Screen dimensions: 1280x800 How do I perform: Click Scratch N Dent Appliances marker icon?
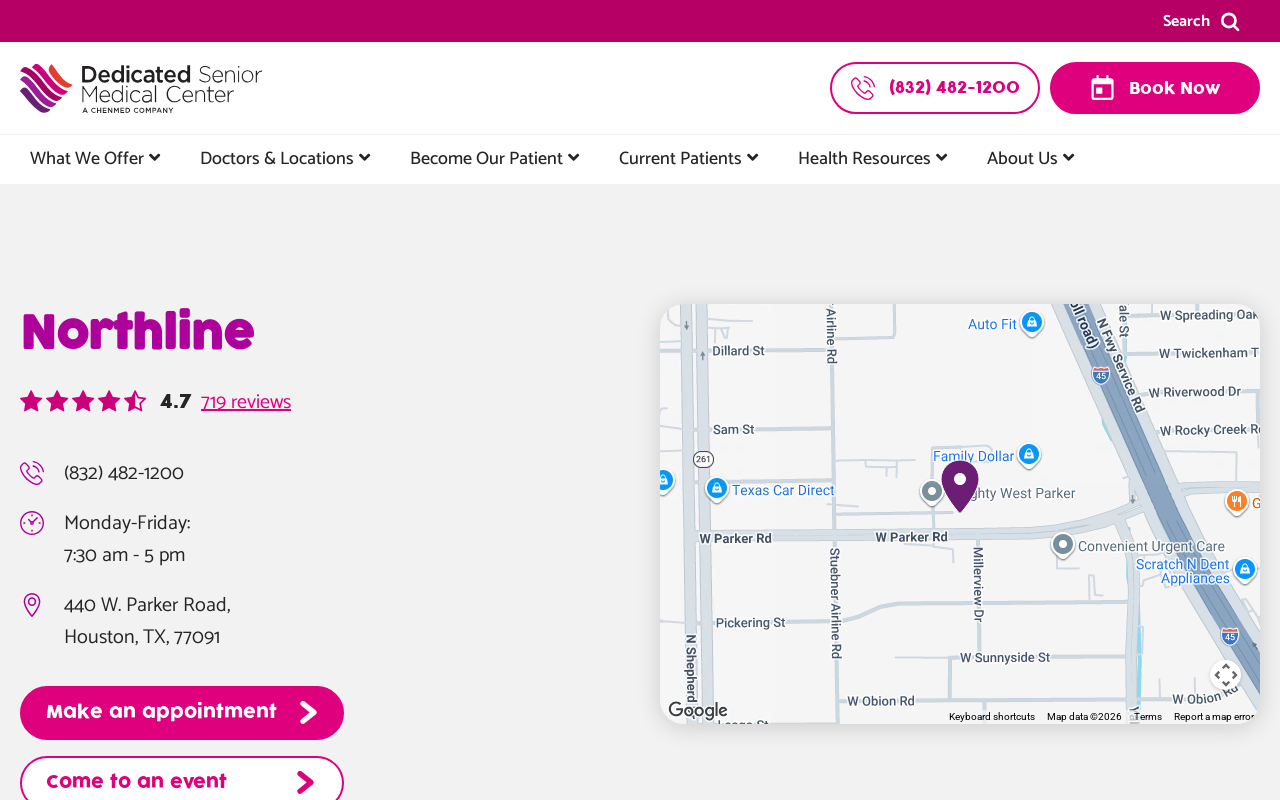coord(1245,569)
